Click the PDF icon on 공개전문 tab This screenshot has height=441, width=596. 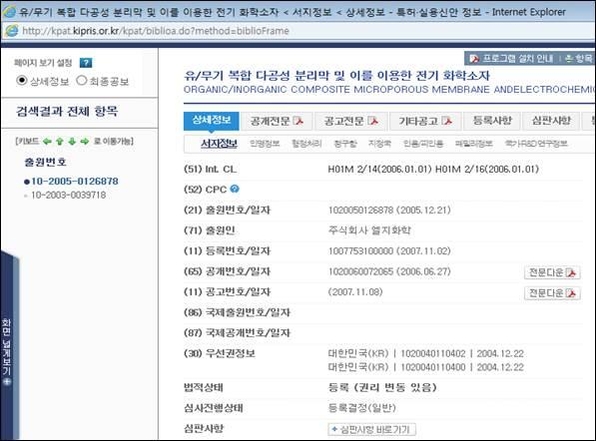pyautogui.click(x=299, y=121)
